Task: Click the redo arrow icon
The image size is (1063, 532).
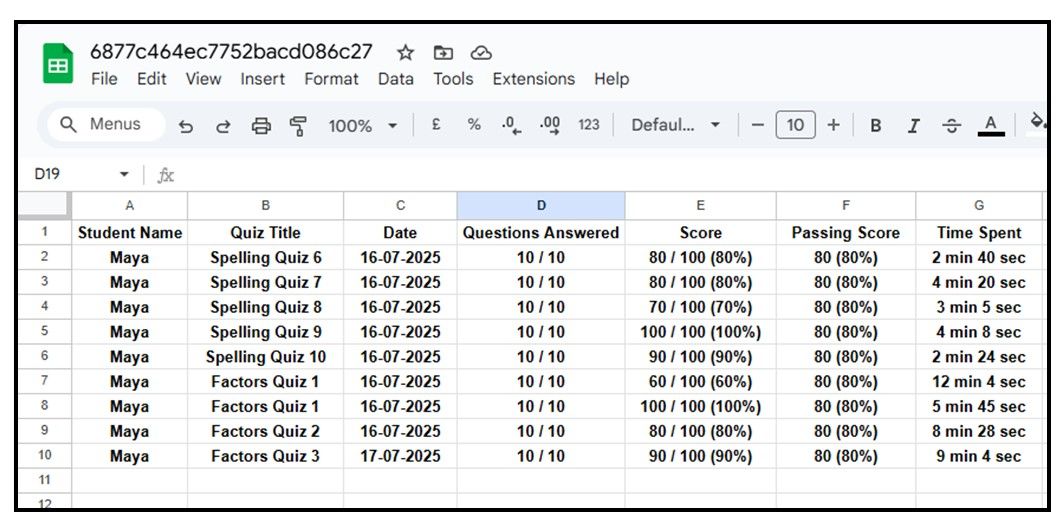Action: [x=223, y=126]
